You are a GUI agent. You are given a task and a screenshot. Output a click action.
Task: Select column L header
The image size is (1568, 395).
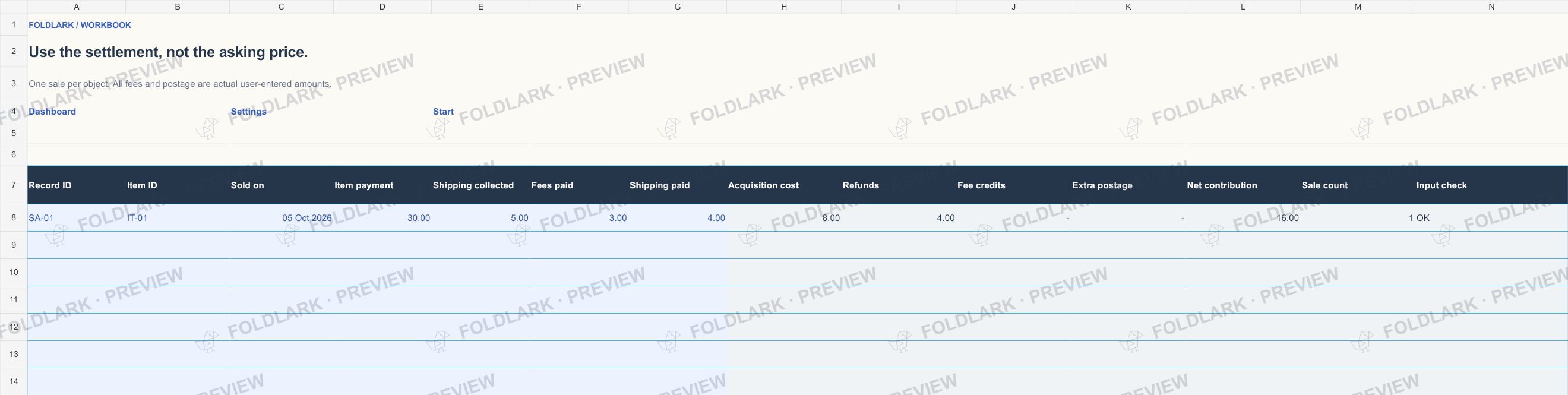[x=1243, y=7]
